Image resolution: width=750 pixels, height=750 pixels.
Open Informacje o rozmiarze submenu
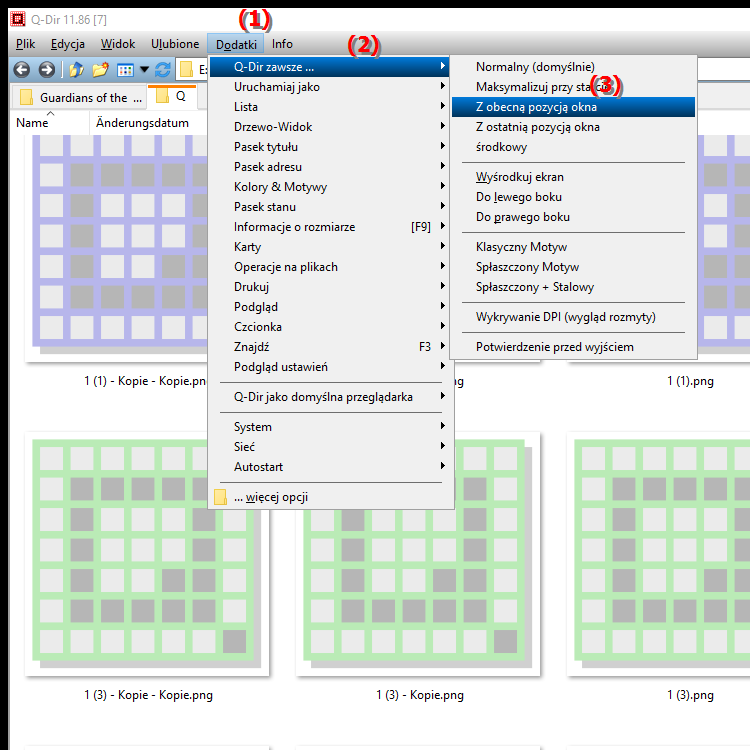330,227
